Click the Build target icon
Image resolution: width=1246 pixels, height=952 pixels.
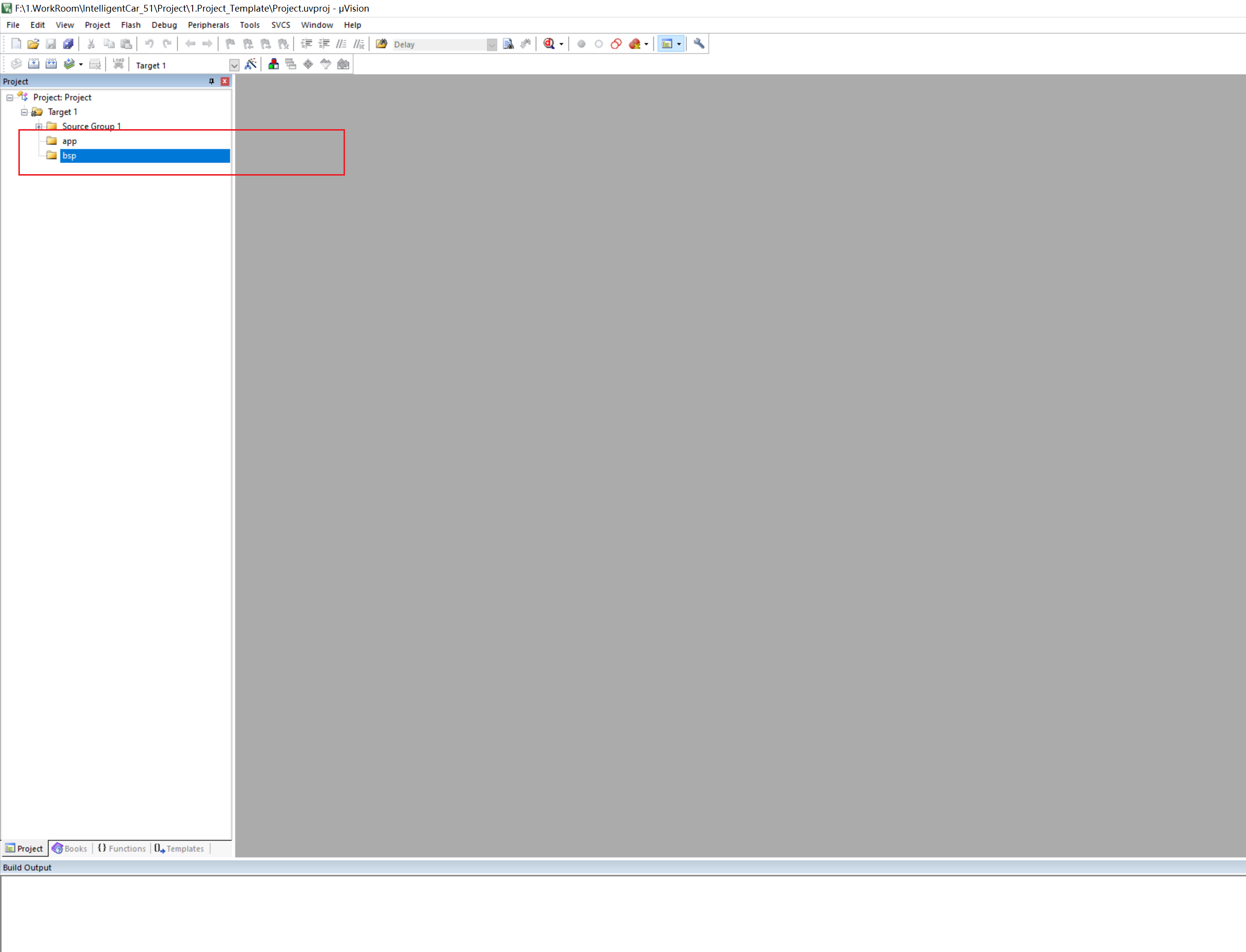[x=33, y=64]
